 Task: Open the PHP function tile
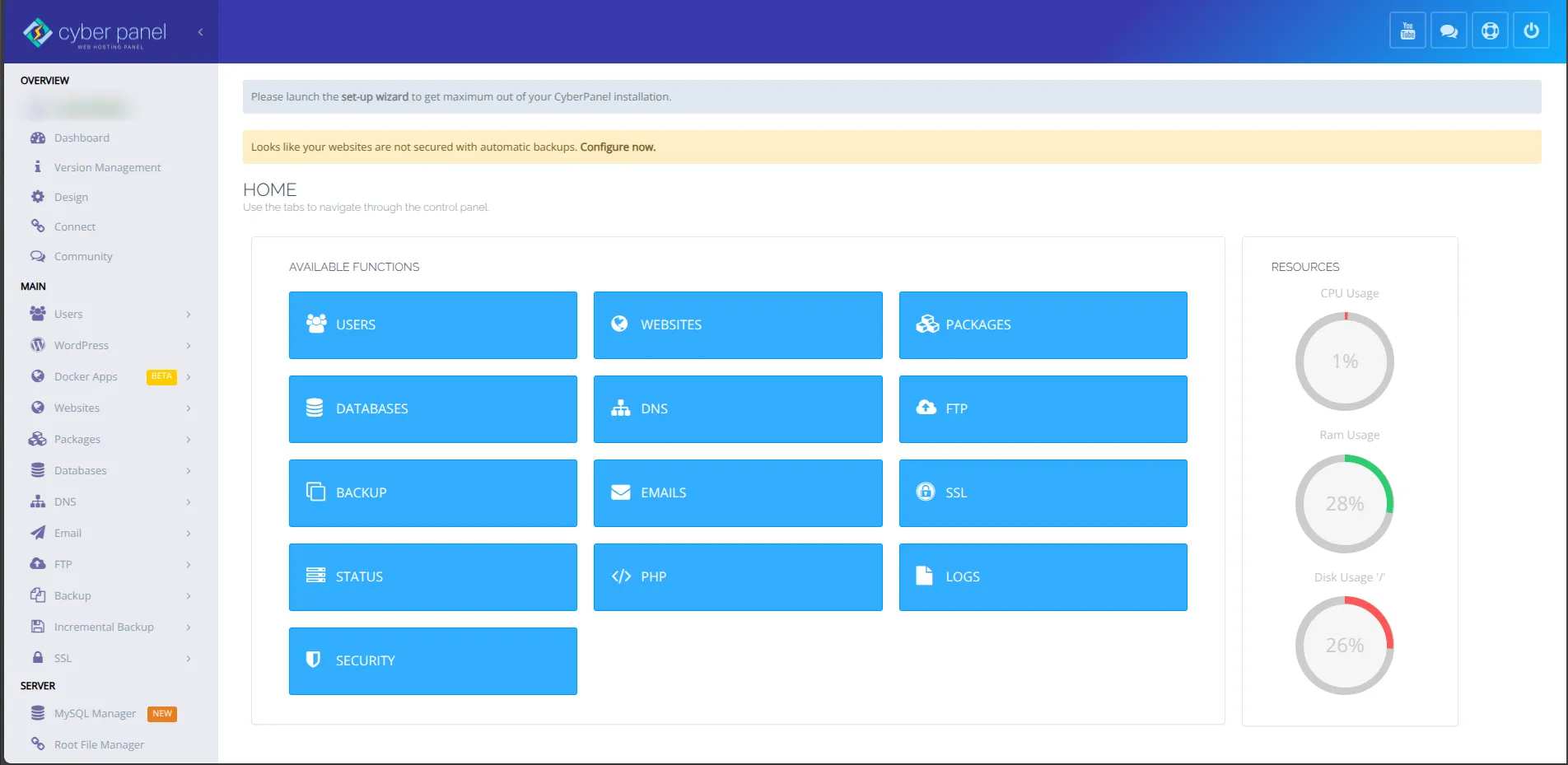coord(738,577)
